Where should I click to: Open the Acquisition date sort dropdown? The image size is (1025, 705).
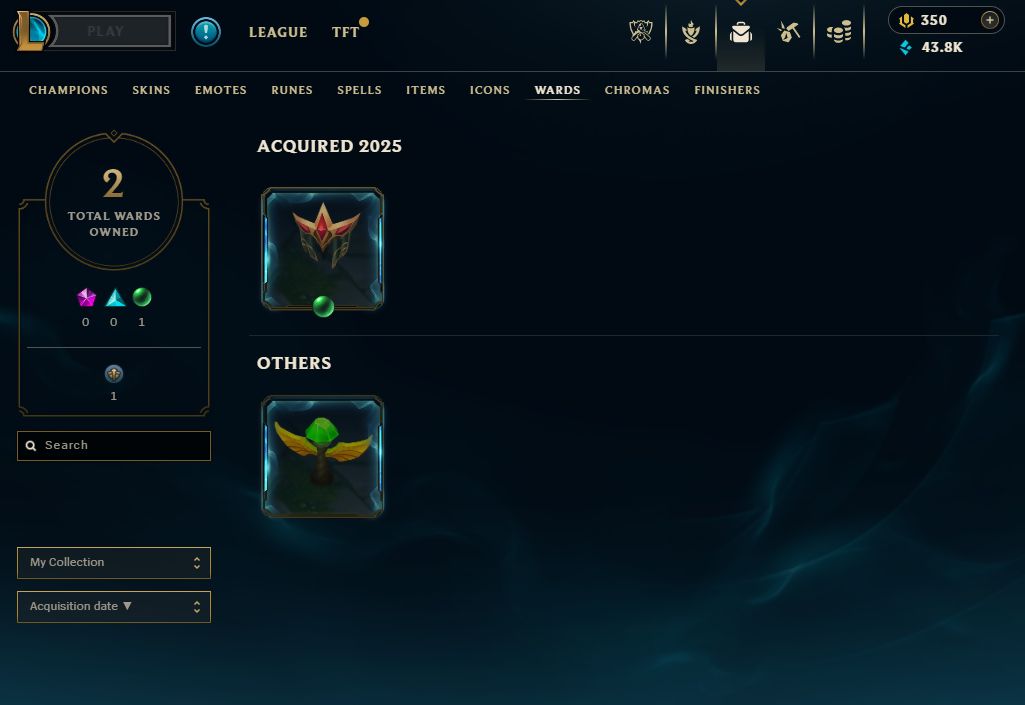pyautogui.click(x=114, y=607)
